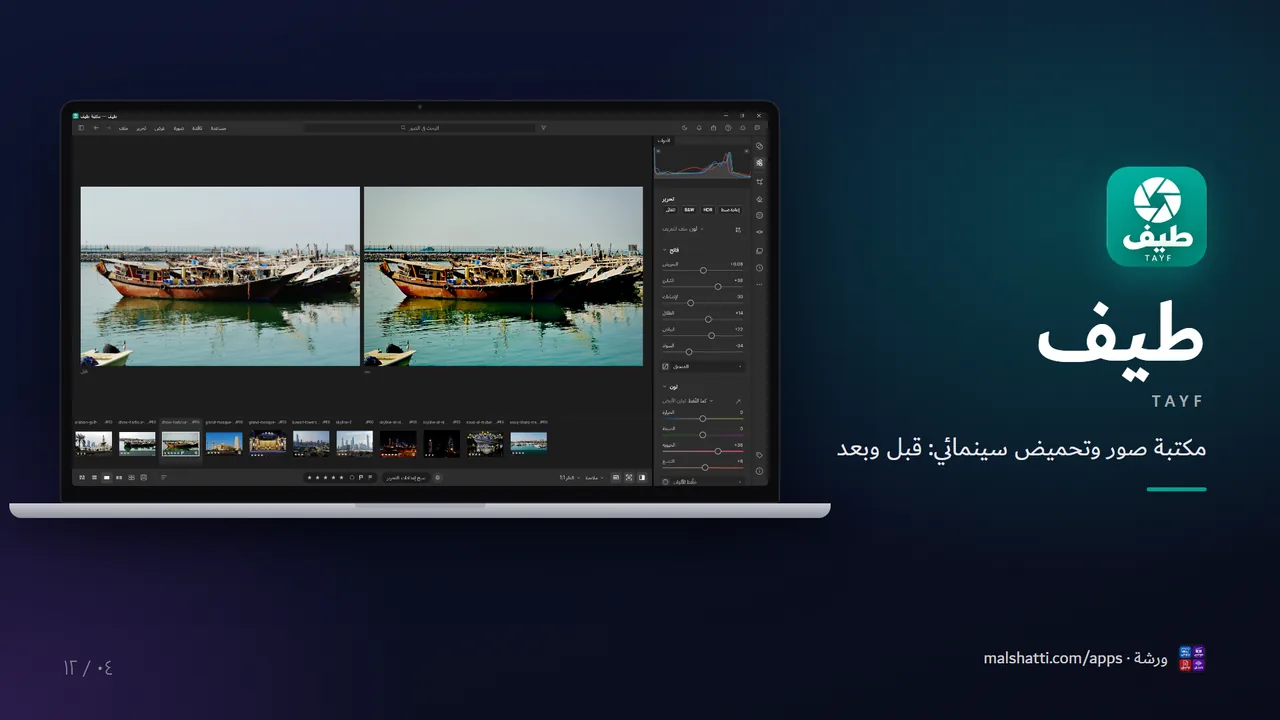Go forward with the right arrow
Image resolution: width=1280 pixels, height=720 pixels.
click(108, 128)
